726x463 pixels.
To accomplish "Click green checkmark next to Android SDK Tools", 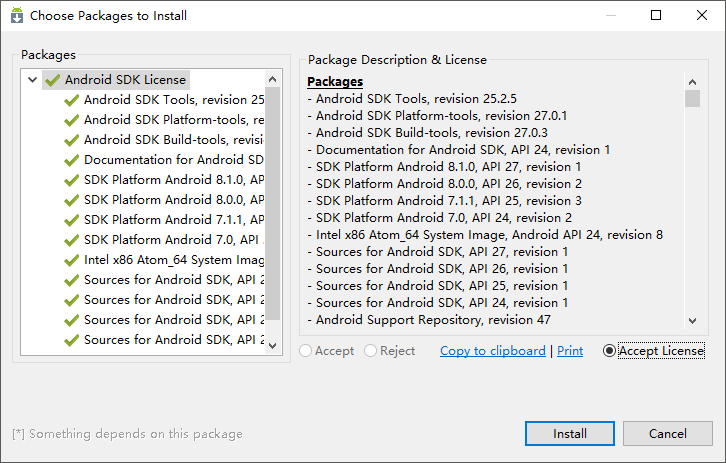I will (x=71, y=100).
